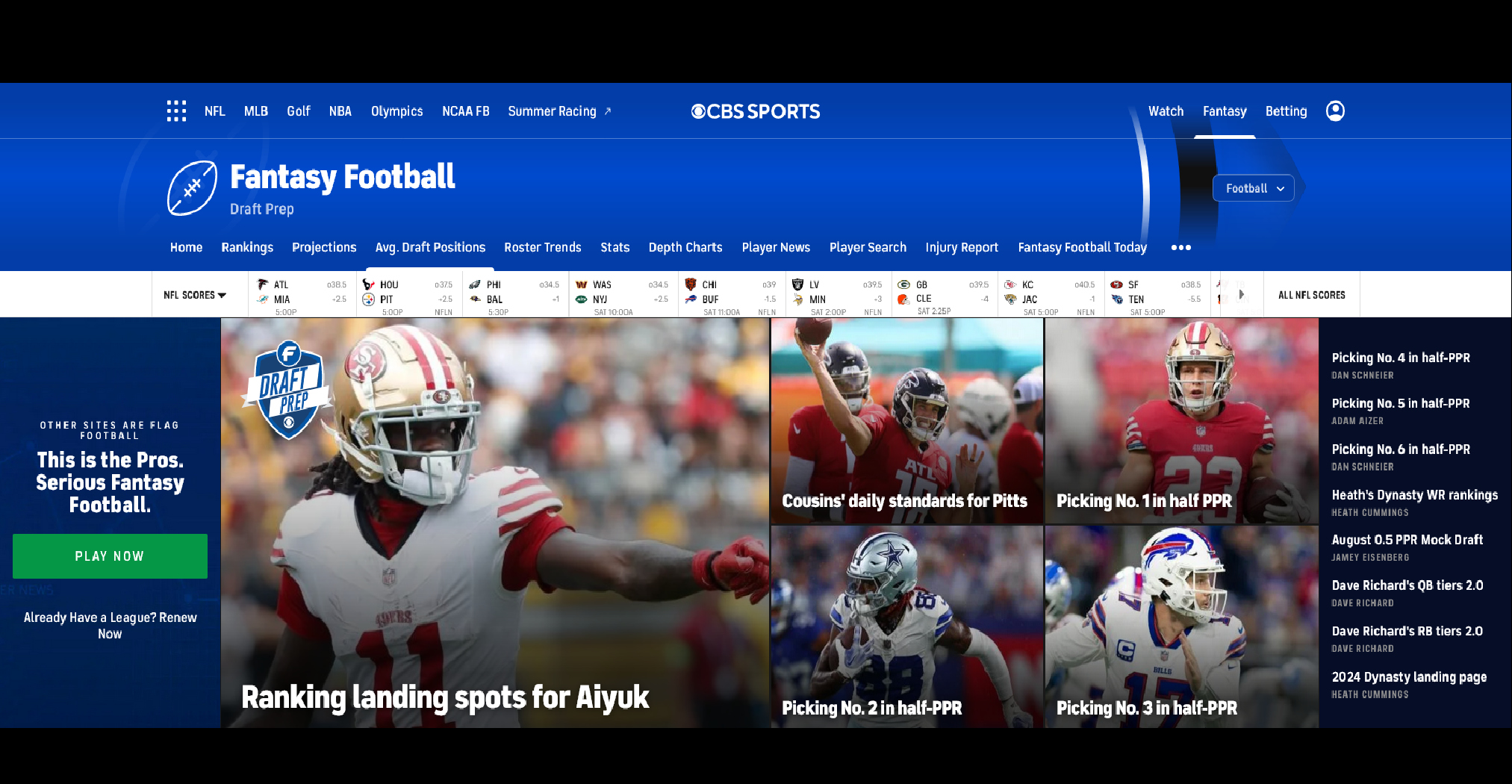
Task: Click the Bears logo in CHI row
Action: (691, 284)
